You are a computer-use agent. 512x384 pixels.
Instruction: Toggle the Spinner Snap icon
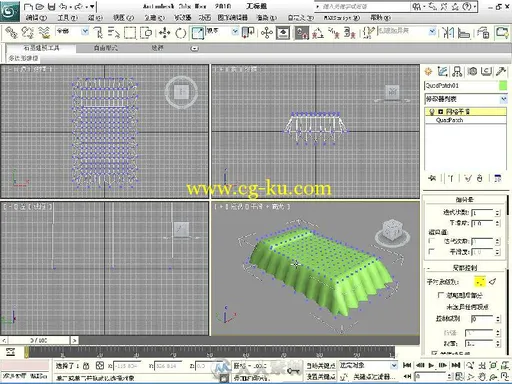coord(350,33)
